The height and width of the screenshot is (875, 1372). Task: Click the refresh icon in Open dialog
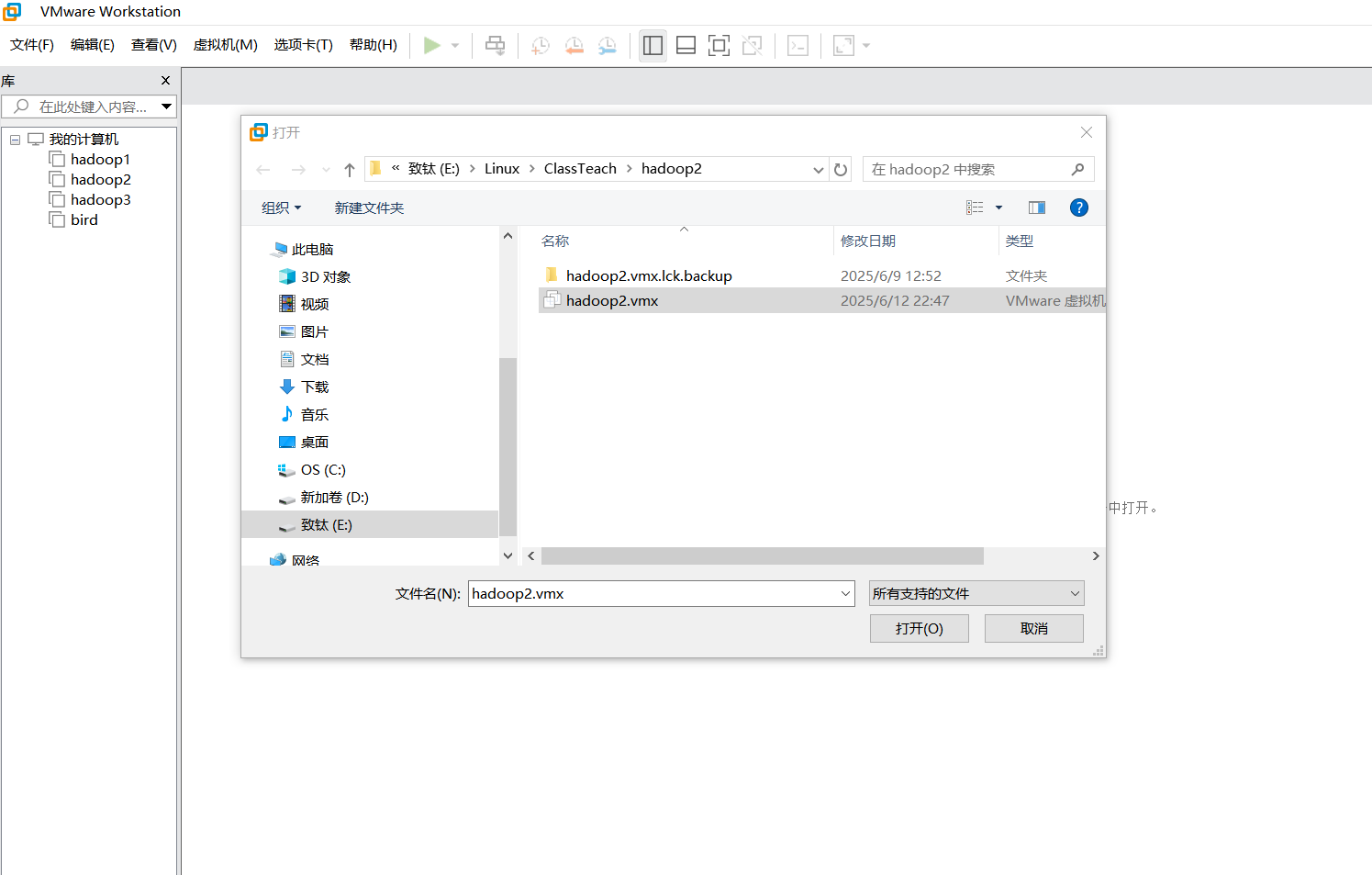[841, 169]
